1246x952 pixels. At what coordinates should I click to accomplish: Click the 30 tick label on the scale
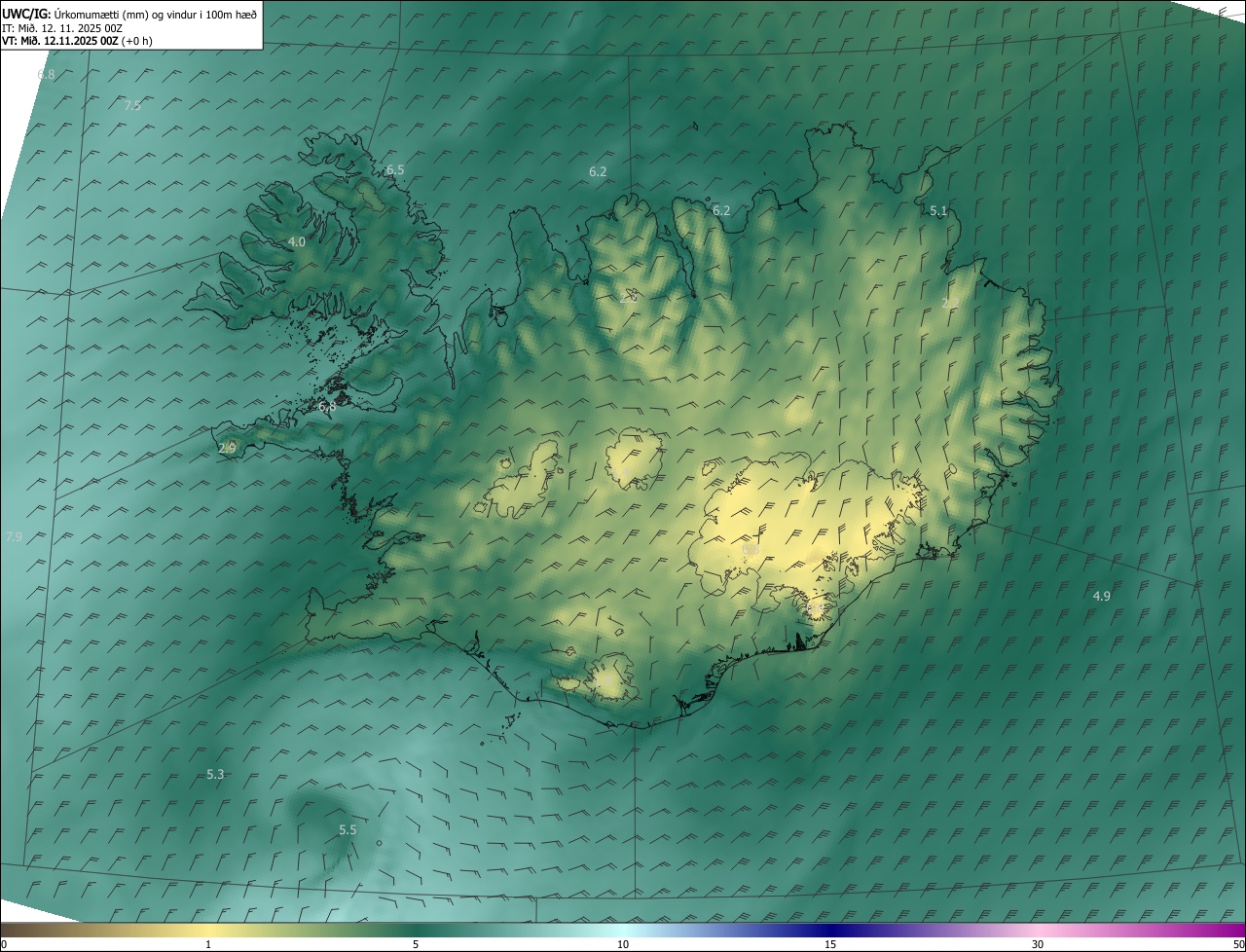point(1038,944)
